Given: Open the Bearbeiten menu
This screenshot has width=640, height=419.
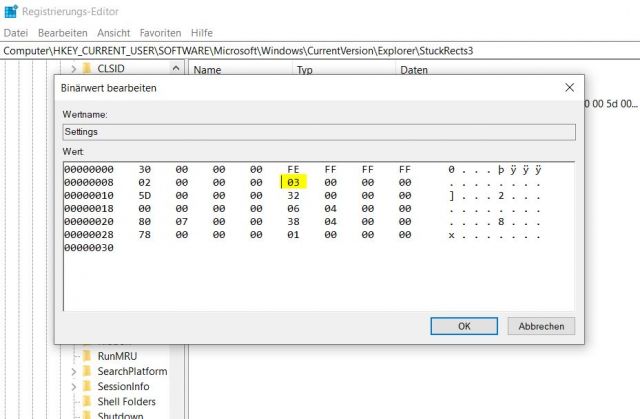Looking at the screenshot, I should pyautogui.click(x=62, y=33).
